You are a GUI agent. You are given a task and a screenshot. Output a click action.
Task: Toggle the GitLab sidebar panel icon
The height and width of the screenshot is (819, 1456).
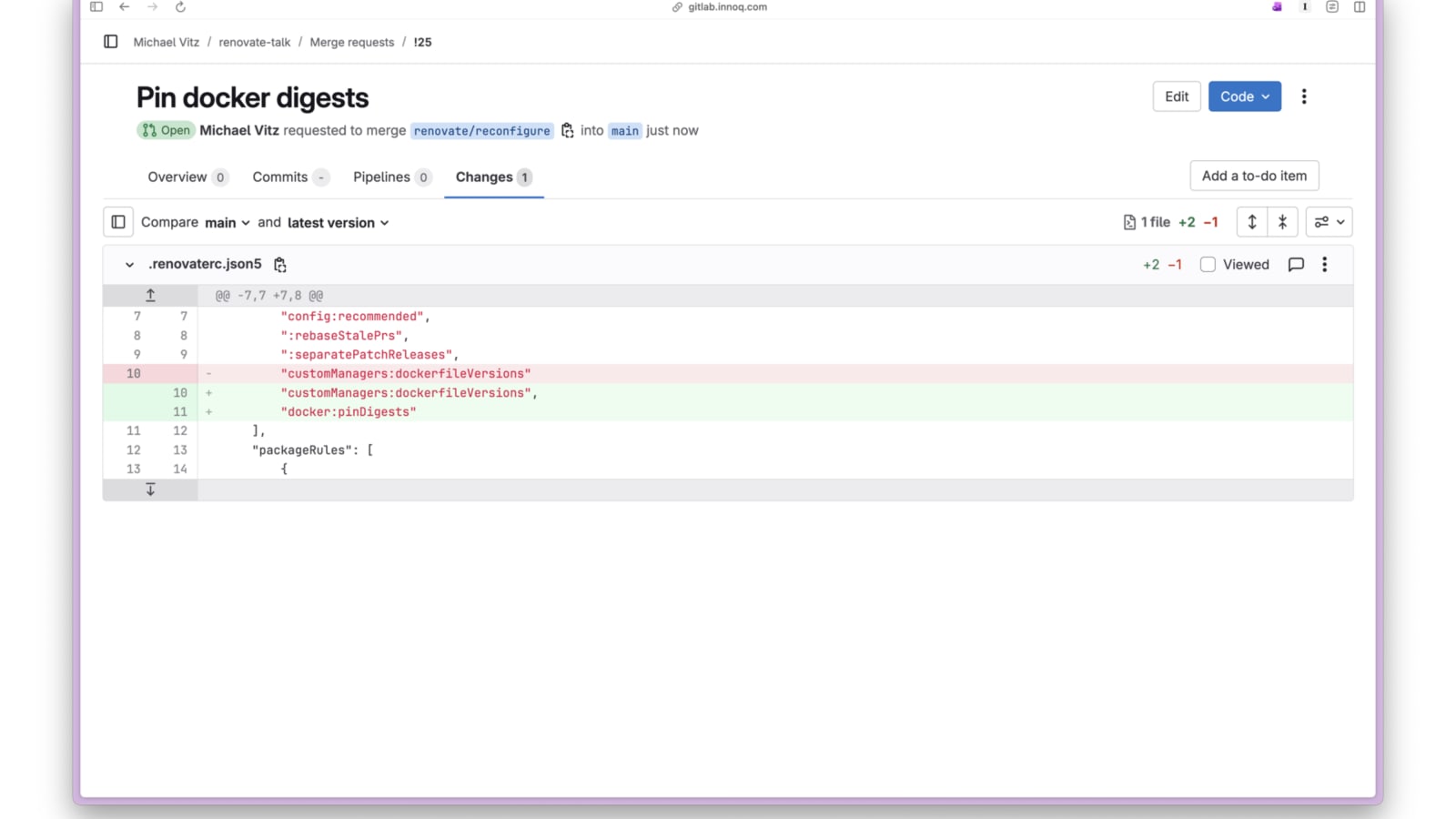coord(111,42)
